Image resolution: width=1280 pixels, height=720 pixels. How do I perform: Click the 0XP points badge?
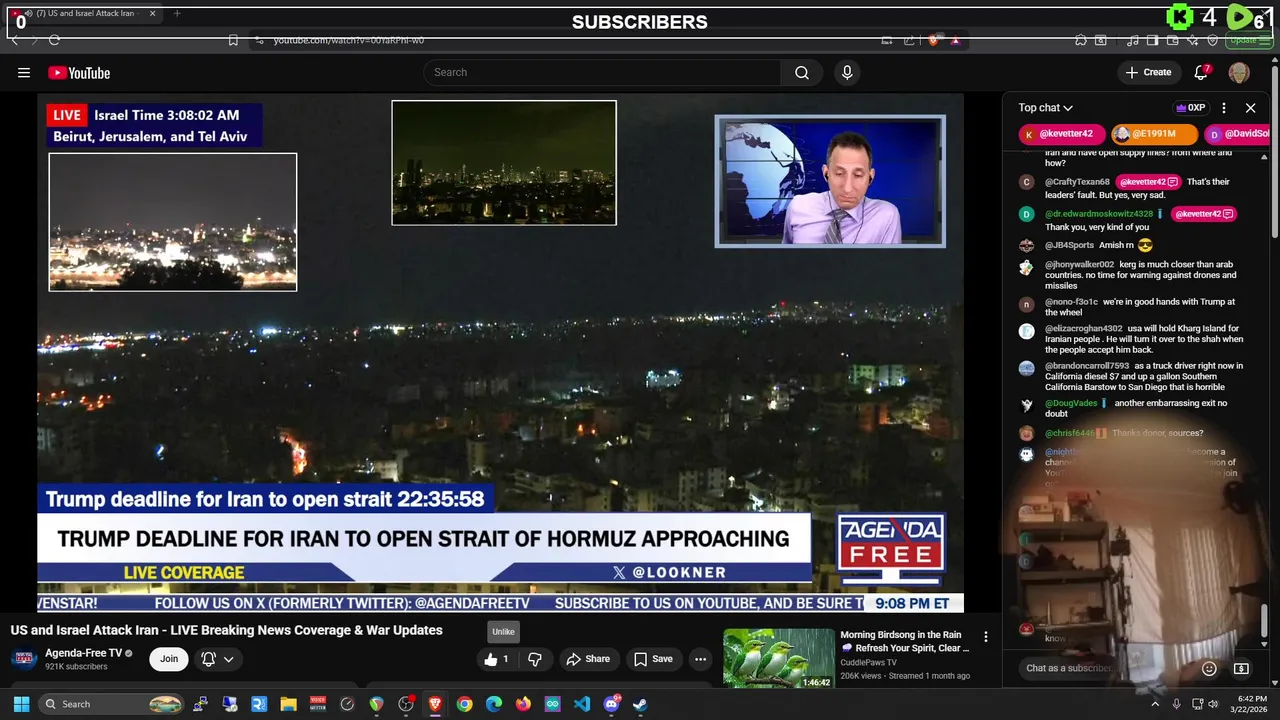coord(1190,108)
